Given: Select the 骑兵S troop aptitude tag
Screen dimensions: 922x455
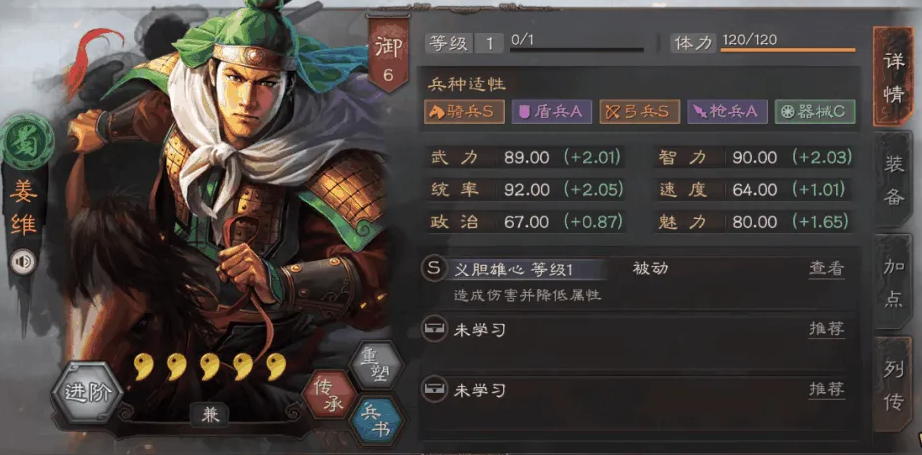Looking at the screenshot, I should coord(464,112).
